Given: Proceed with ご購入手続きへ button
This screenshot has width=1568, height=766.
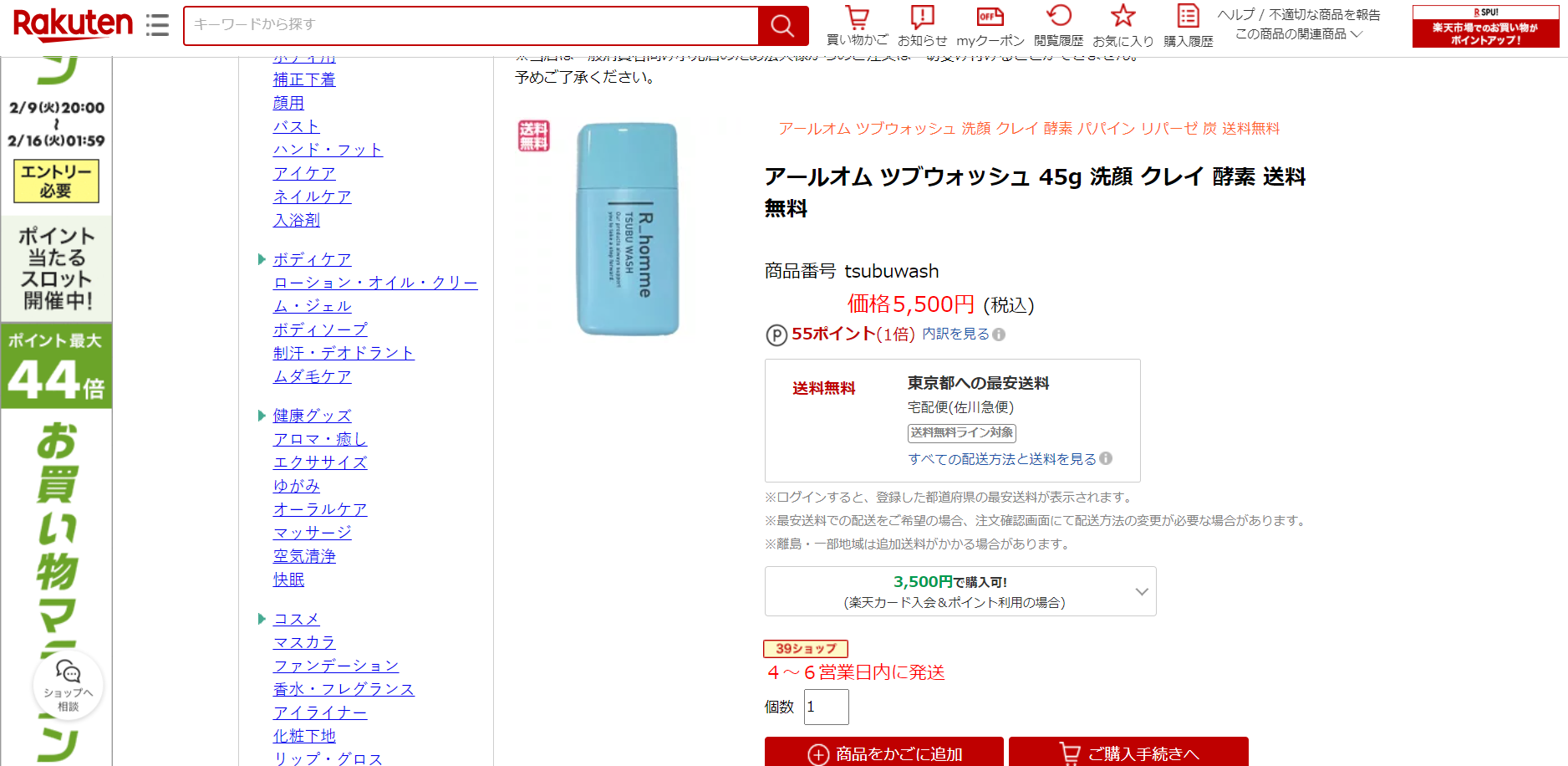Looking at the screenshot, I should pos(1128,753).
